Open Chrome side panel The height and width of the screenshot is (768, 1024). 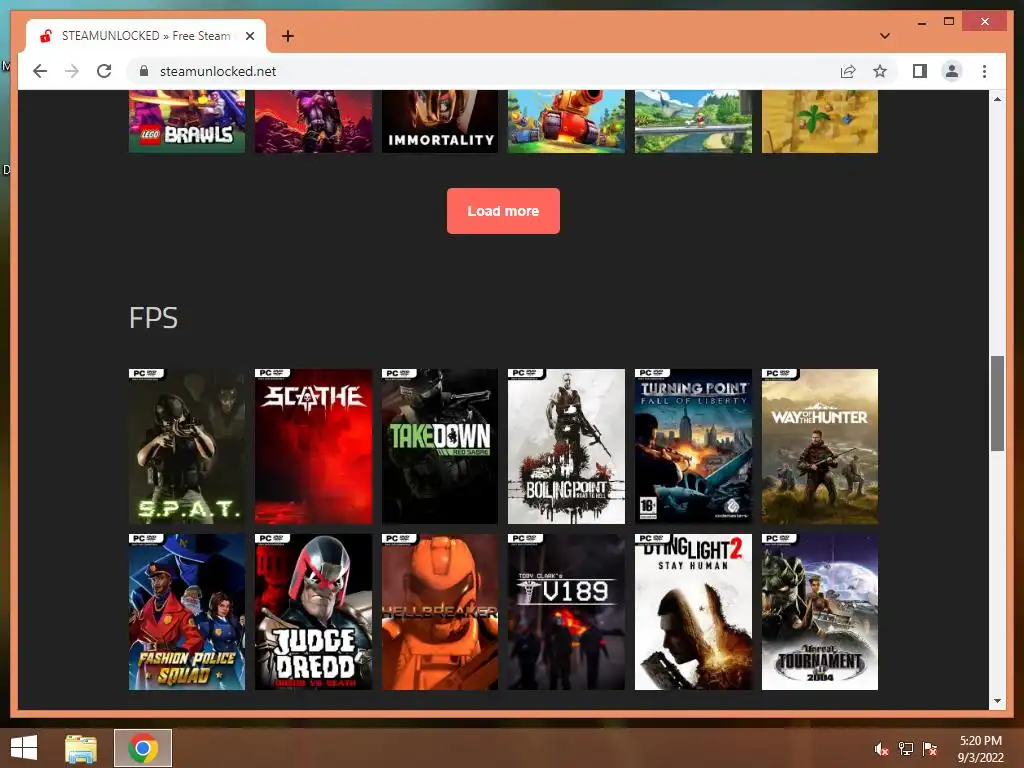[x=920, y=71]
